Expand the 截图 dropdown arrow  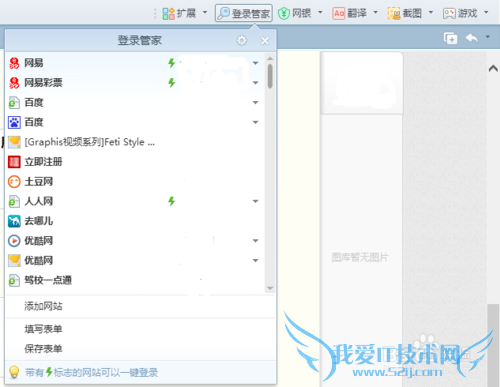(431, 12)
